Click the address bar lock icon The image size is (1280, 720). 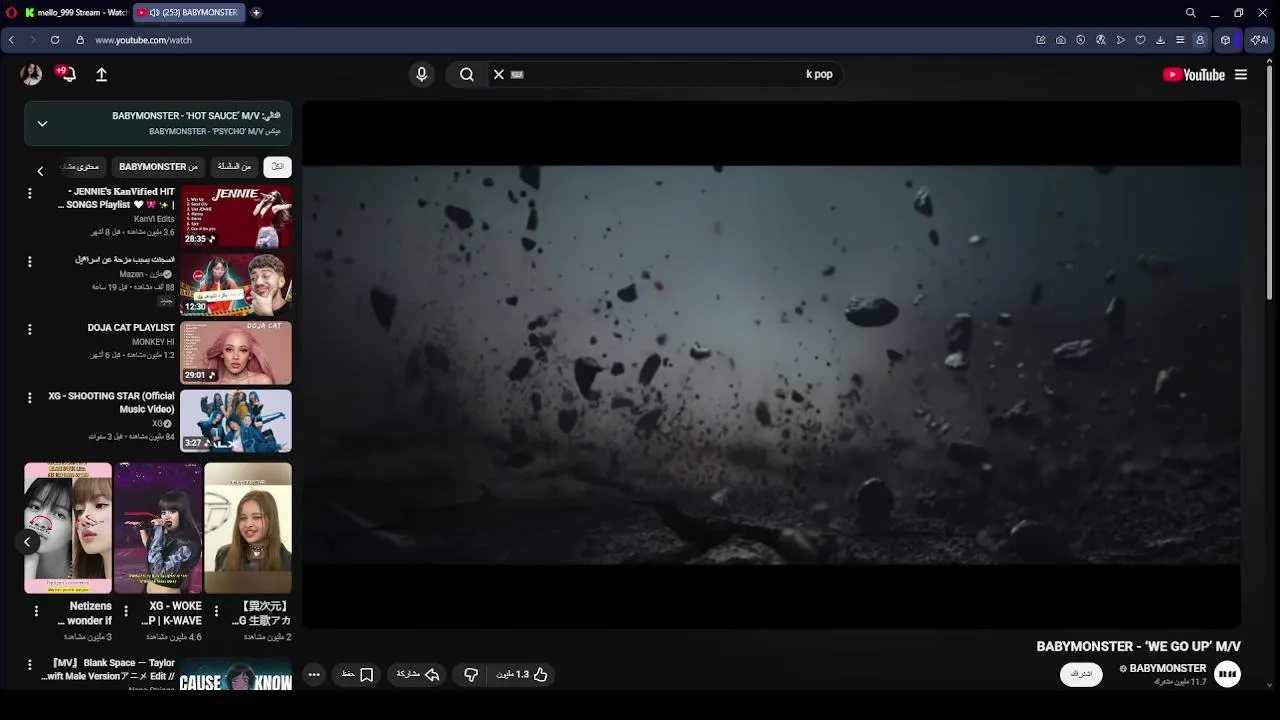(80, 40)
